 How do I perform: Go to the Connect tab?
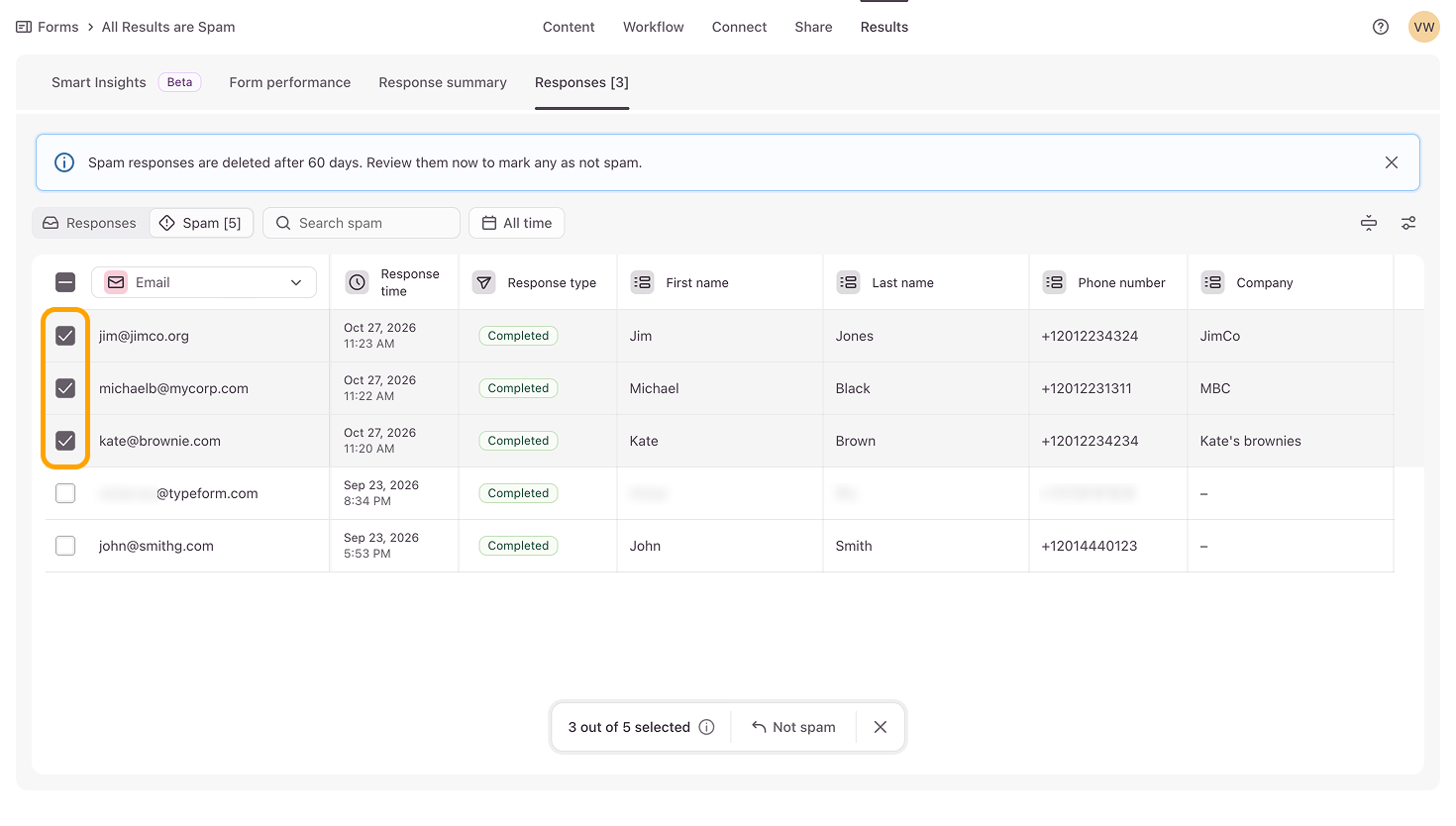point(739,27)
